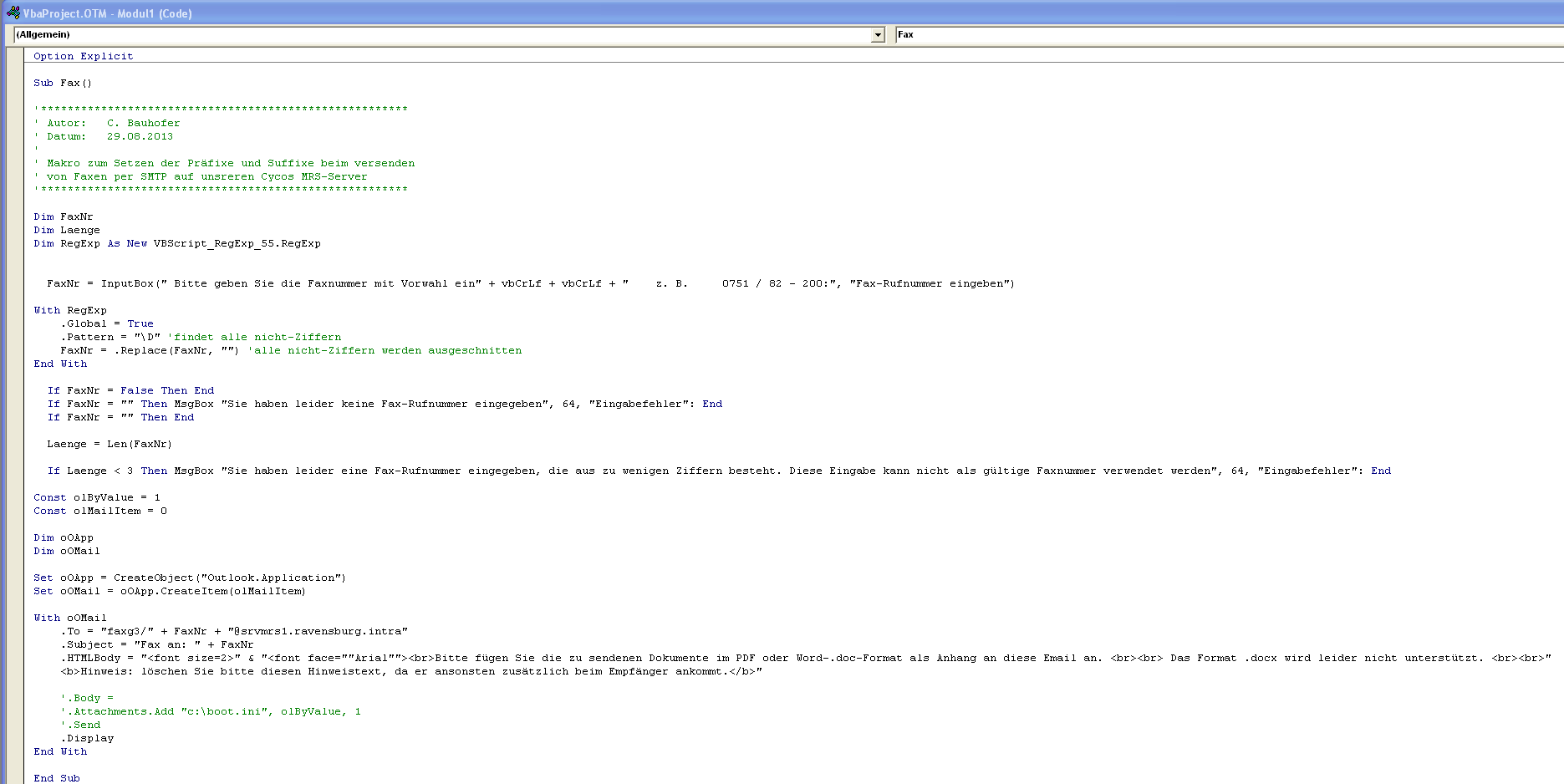Click the commented '.Send line
1564x784 pixels.
[x=81, y=725]
